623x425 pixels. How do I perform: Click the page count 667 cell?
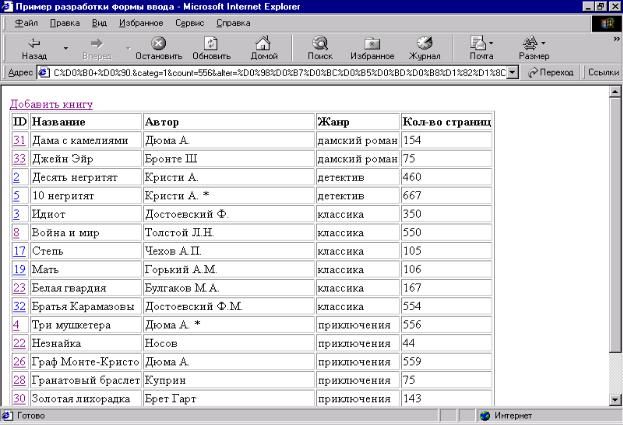point(447,196)
